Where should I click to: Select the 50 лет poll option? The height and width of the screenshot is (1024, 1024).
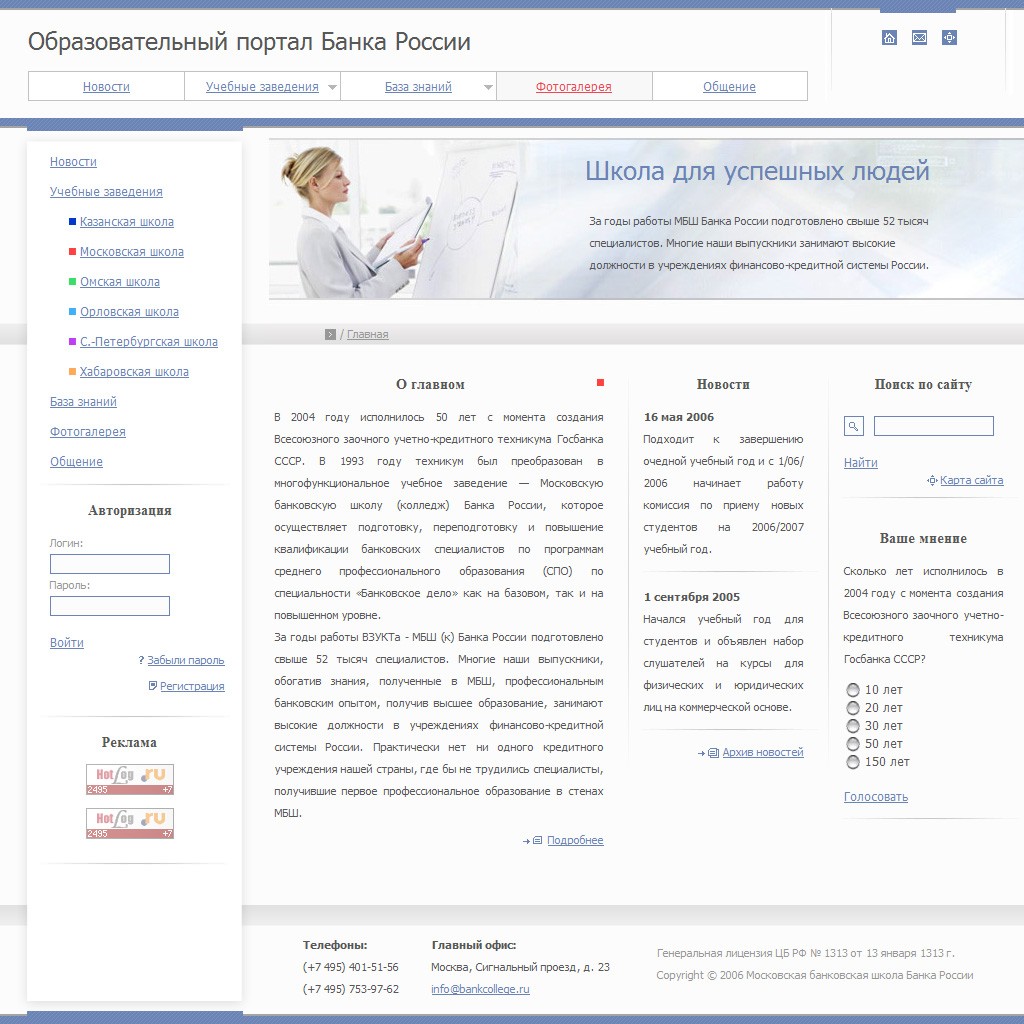click(853, 744)
